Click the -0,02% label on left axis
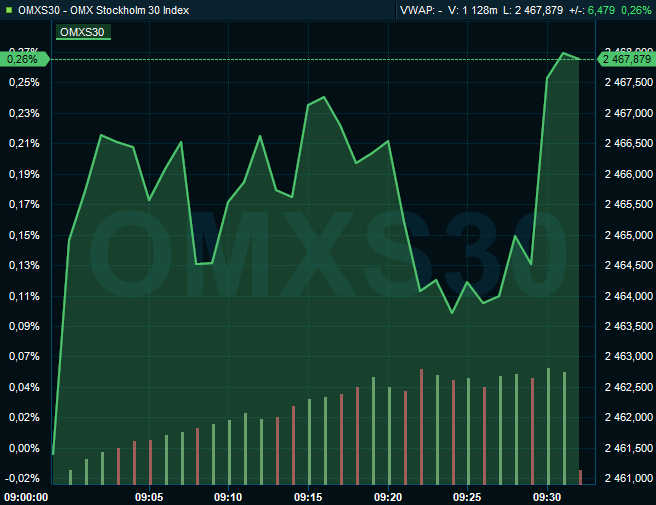The height and width of the screenshot is (505, 656). tap(22, 478)
